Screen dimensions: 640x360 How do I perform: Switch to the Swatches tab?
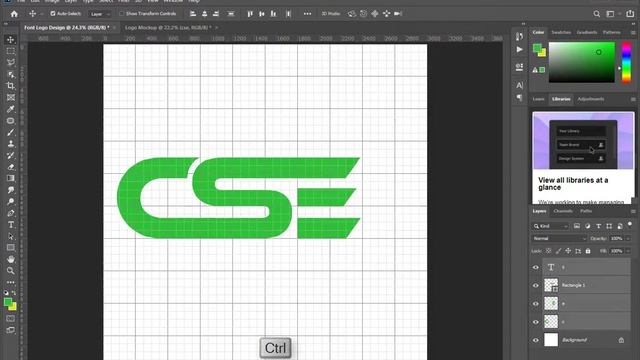pyautogui.click(x=561, y=32)
